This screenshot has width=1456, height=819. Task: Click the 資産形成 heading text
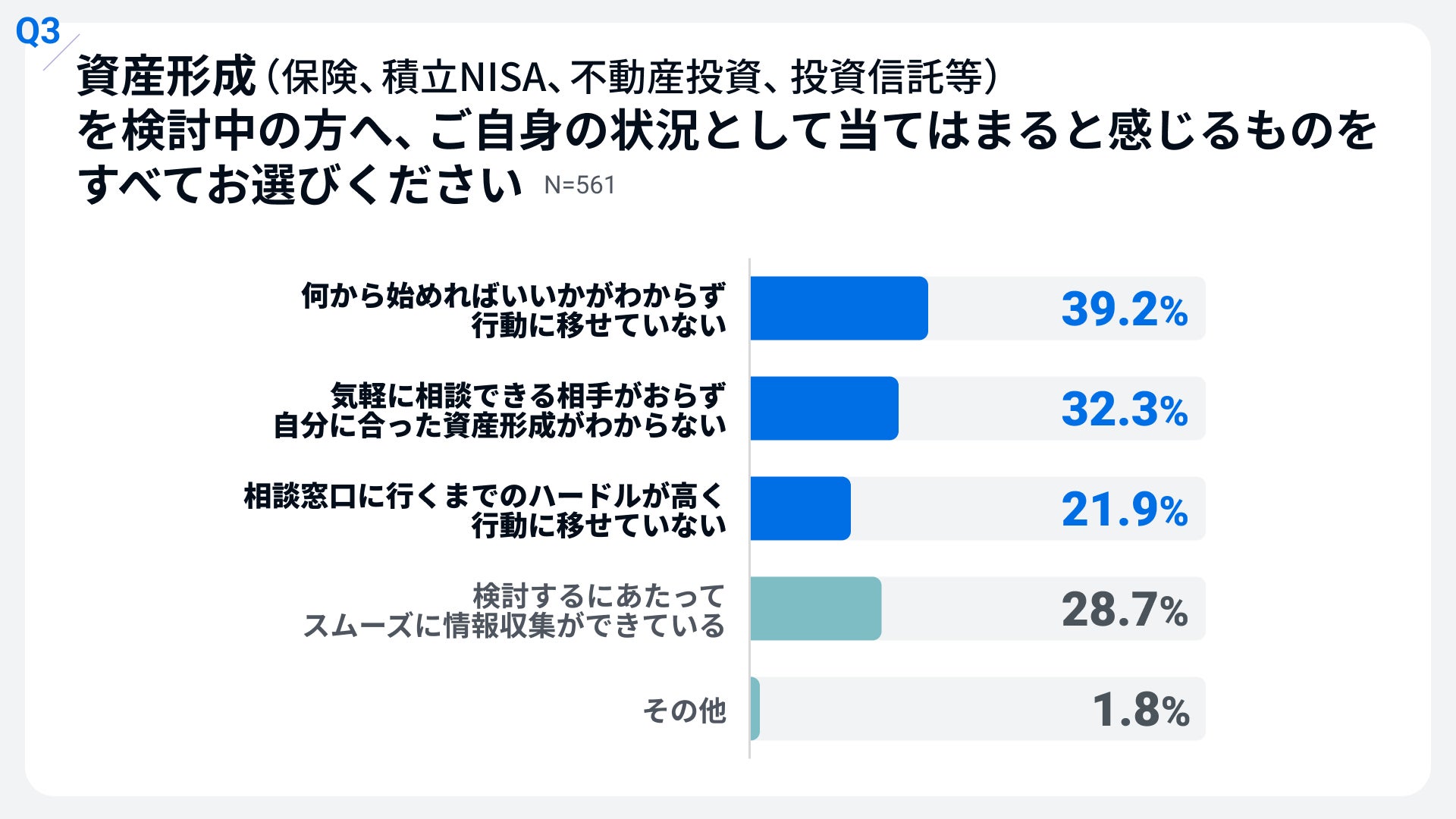166,77
